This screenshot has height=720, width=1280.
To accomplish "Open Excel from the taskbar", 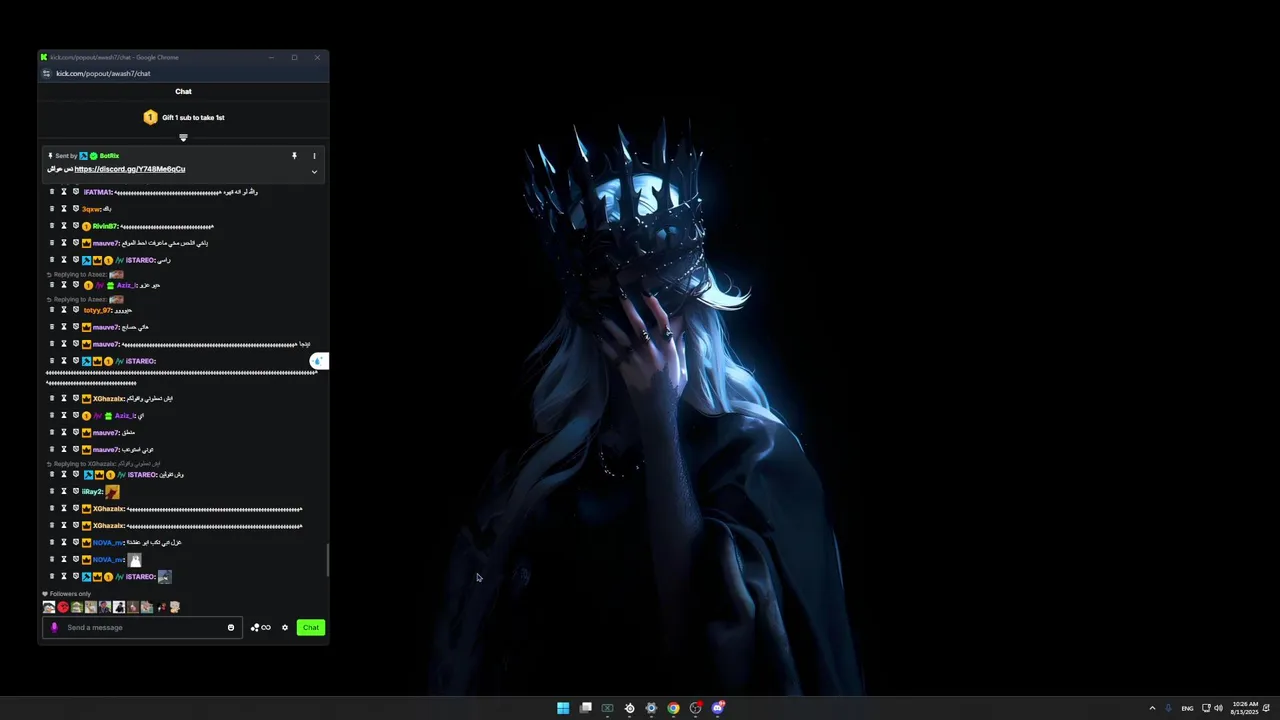I will pyautogui.click(x=607, y=708).
